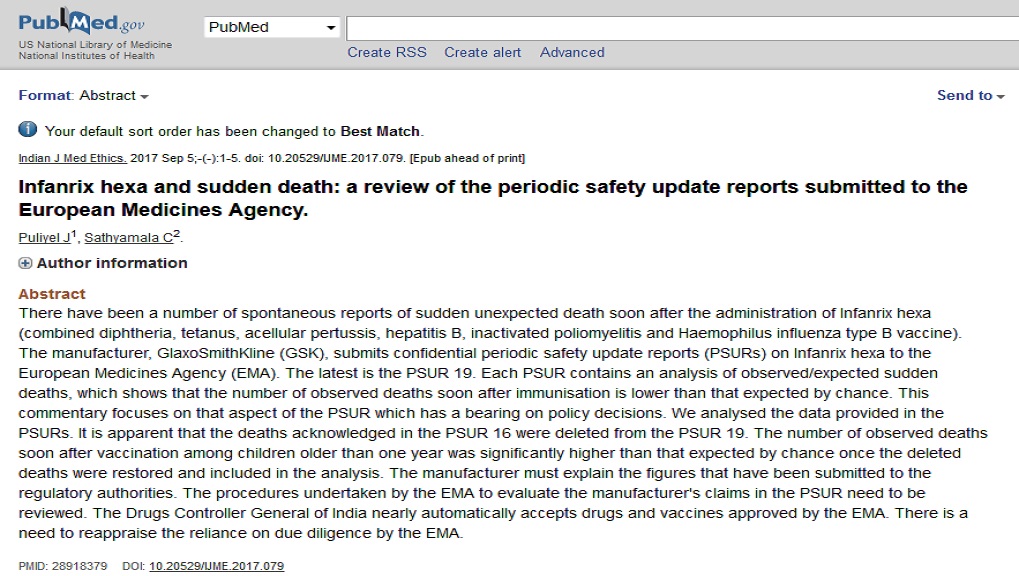Click the article title heading
Screen dimensions: 1019x576
click(x=493, y=198)
